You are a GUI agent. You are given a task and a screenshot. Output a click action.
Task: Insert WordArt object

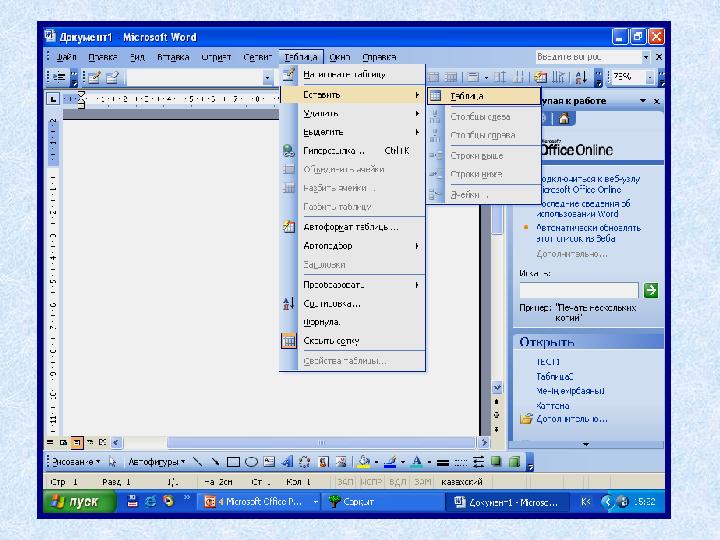click(287, 461)
